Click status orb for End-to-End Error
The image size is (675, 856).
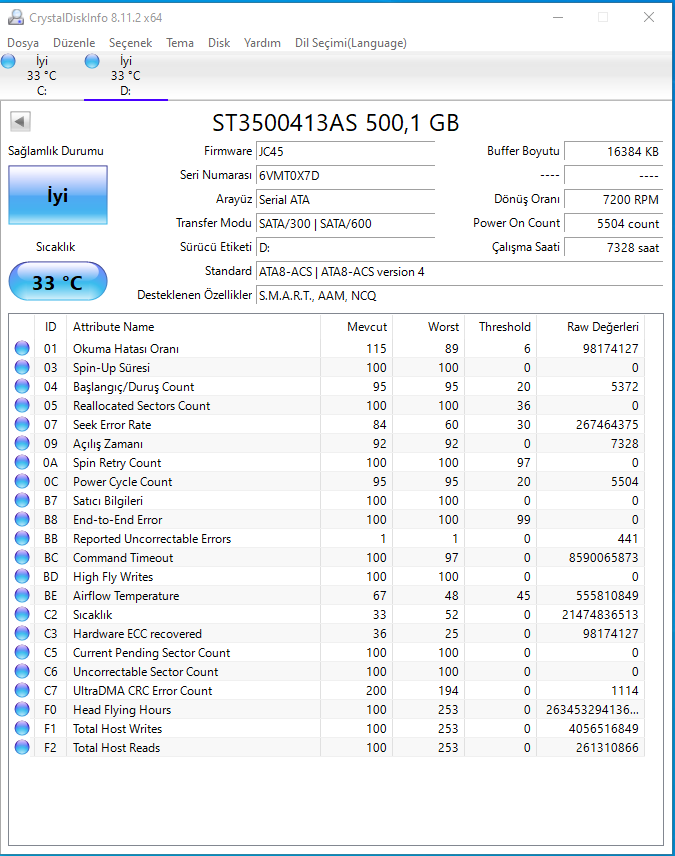pos(22,520)
